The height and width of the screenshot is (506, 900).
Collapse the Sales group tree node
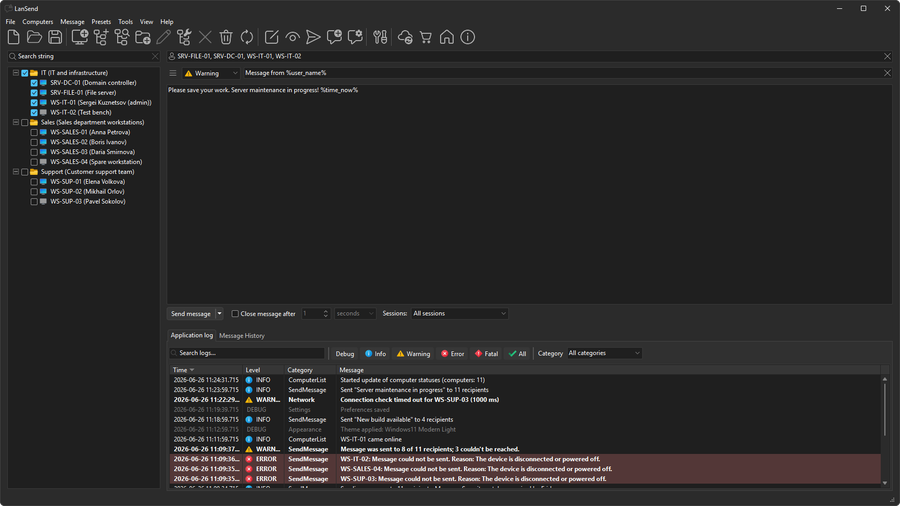pyautogui.click(x=16, y=122)
